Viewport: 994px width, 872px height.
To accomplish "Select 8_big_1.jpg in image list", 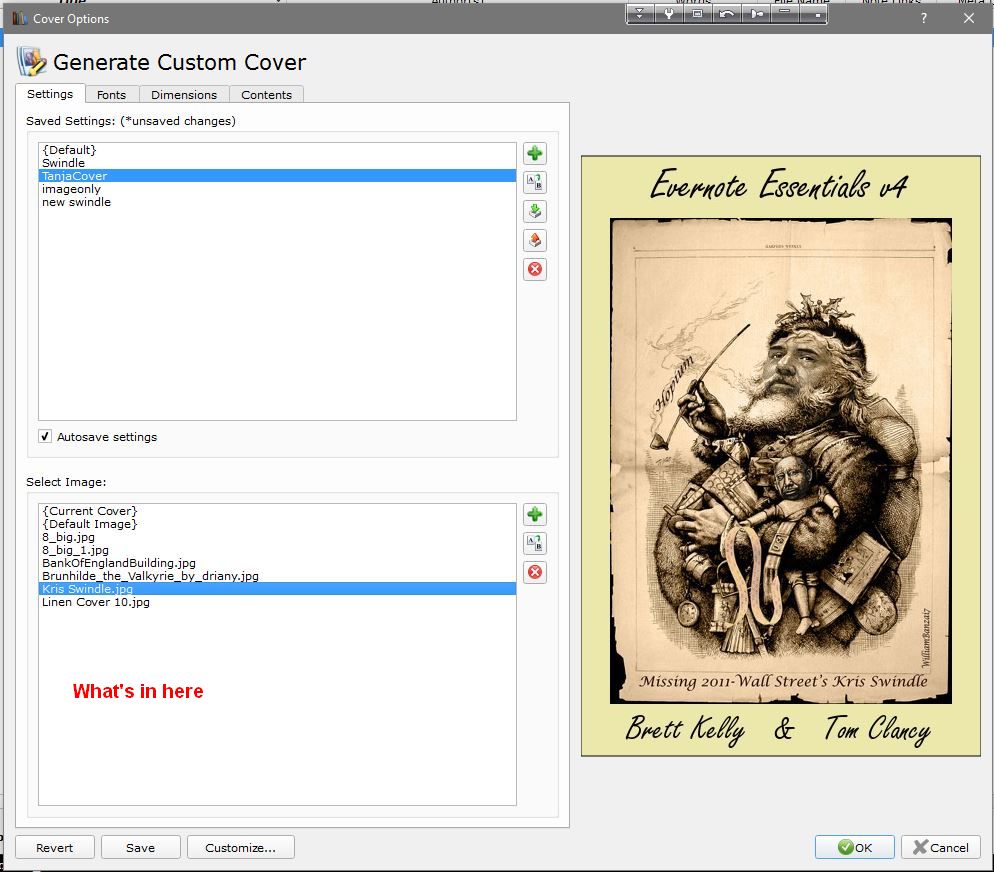I will click(x=277, y=550).
